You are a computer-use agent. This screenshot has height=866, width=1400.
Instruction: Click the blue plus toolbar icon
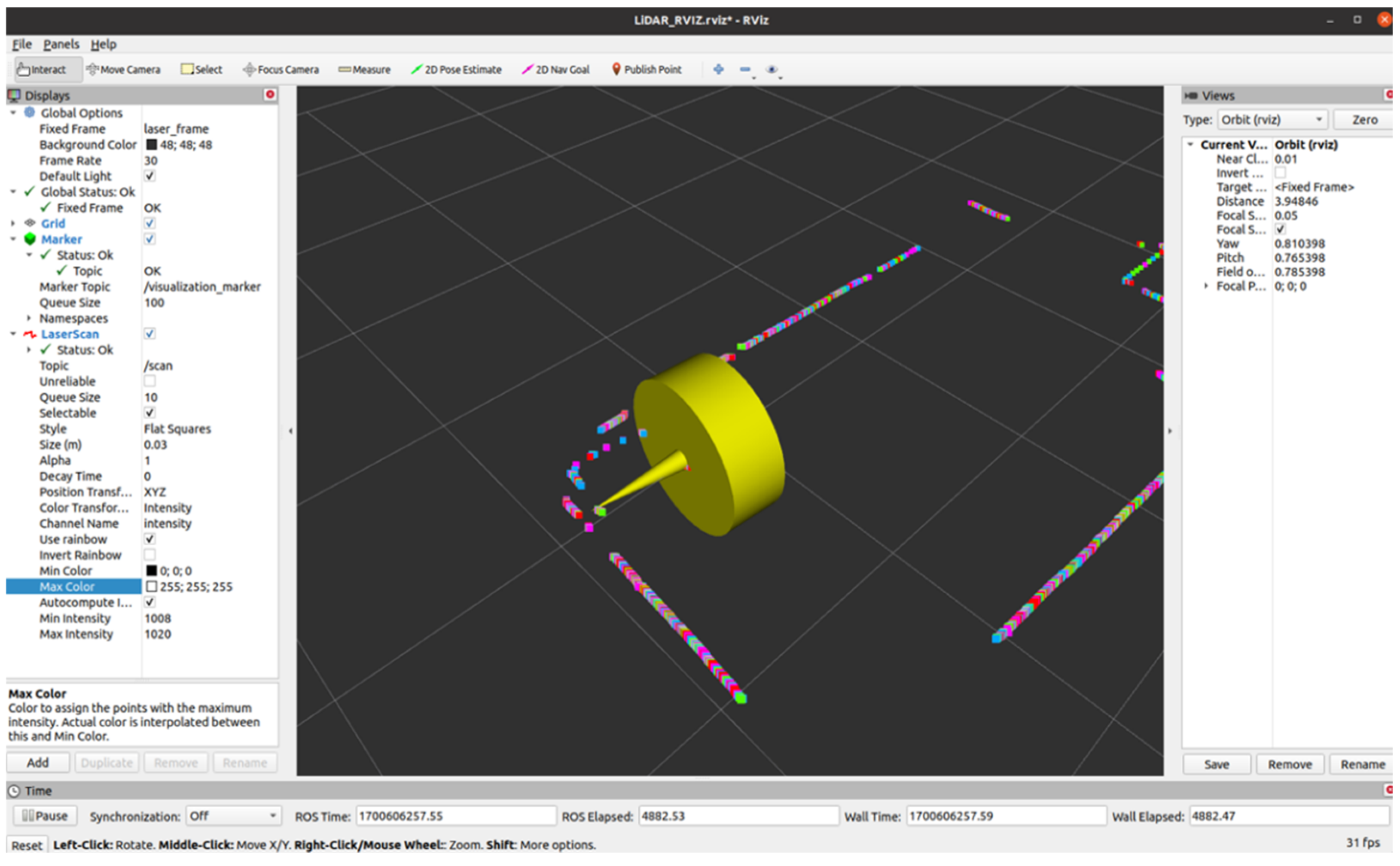(718, 69)
